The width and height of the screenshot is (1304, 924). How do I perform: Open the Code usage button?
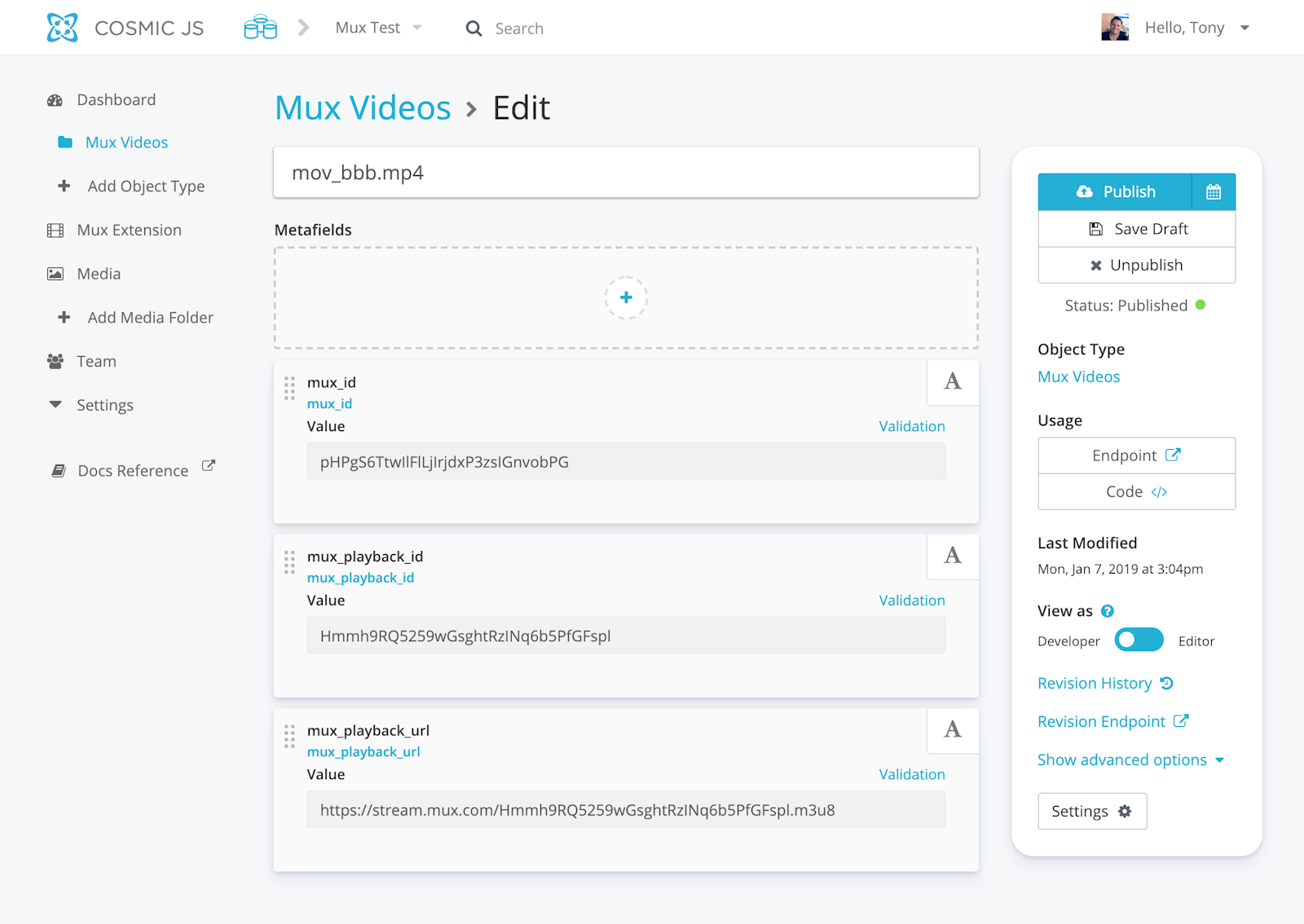tap(1136, 491)
